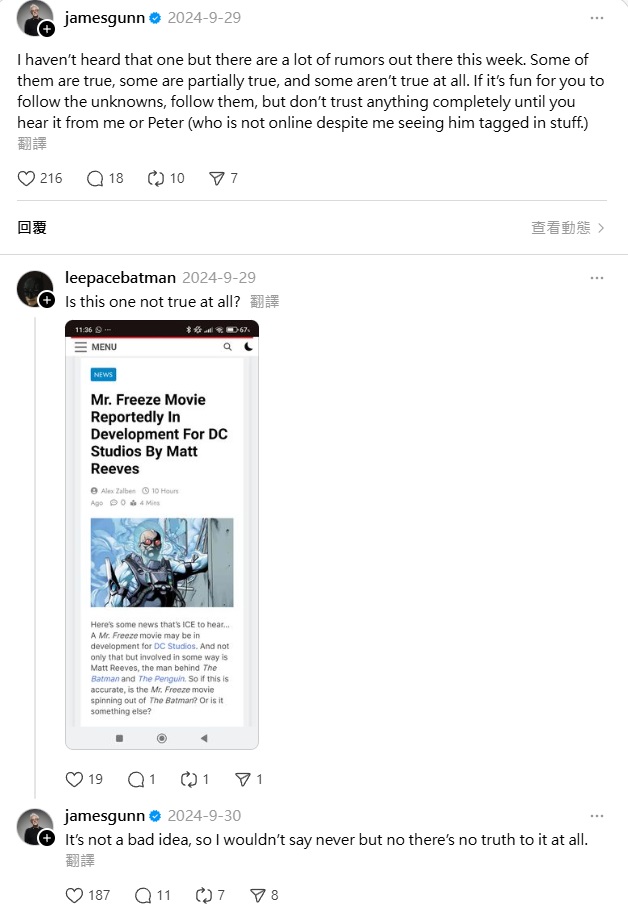Follow jamesgunn via plus badge on top avatar
Viewport: 628px width, 913px height.
pyautogui.click(x=47, y=29)
